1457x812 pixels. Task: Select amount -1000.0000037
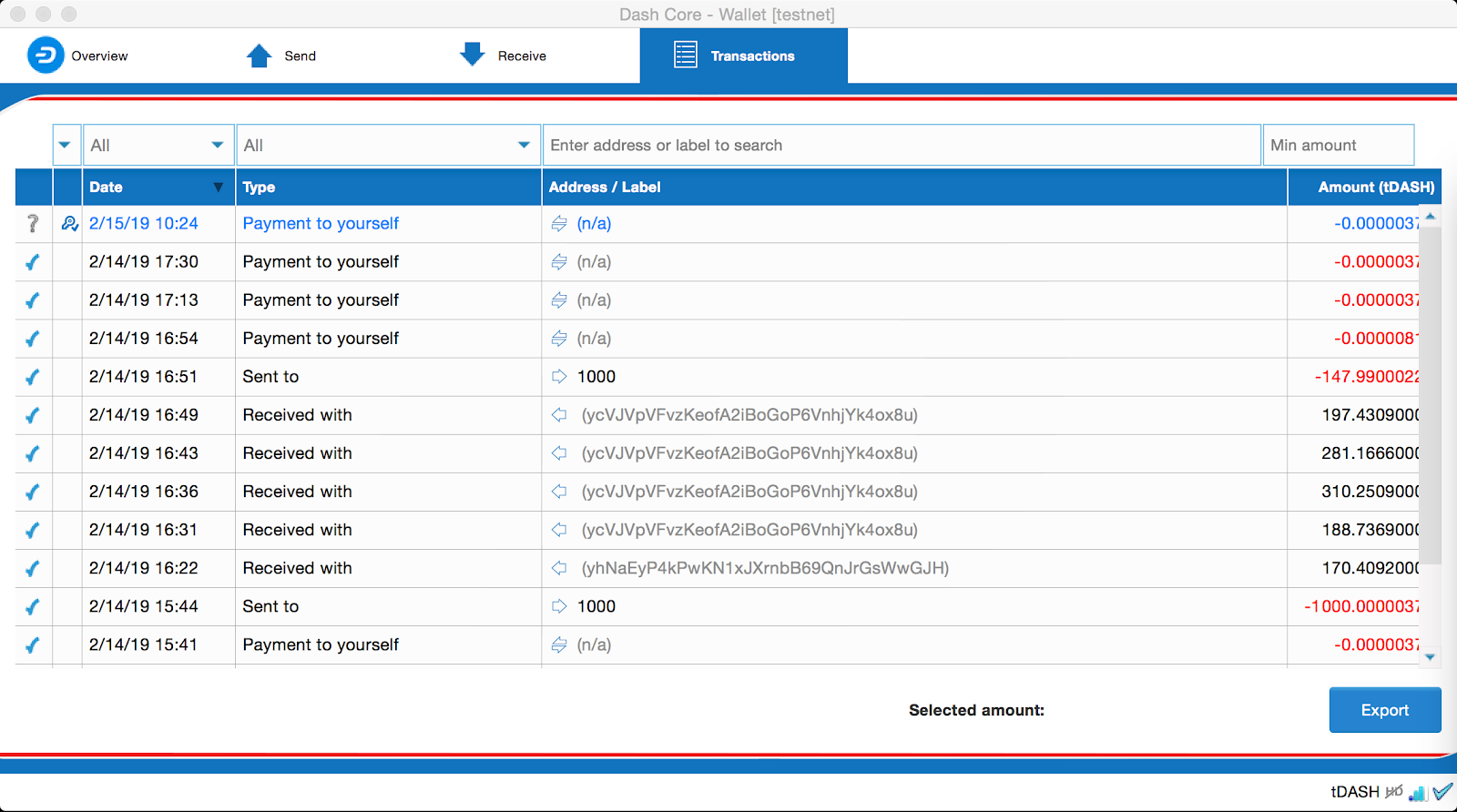1362,605
